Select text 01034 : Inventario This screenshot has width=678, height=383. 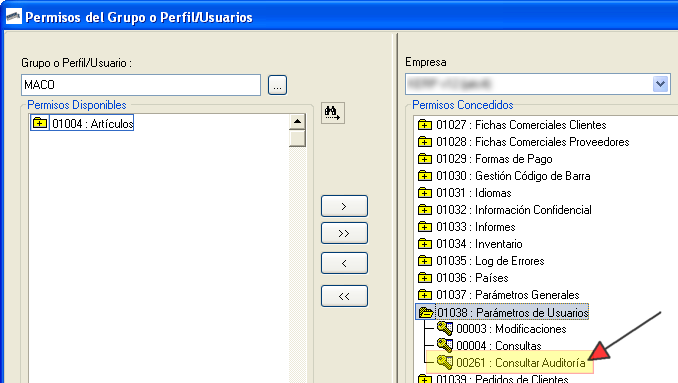(x=479, y=244)
